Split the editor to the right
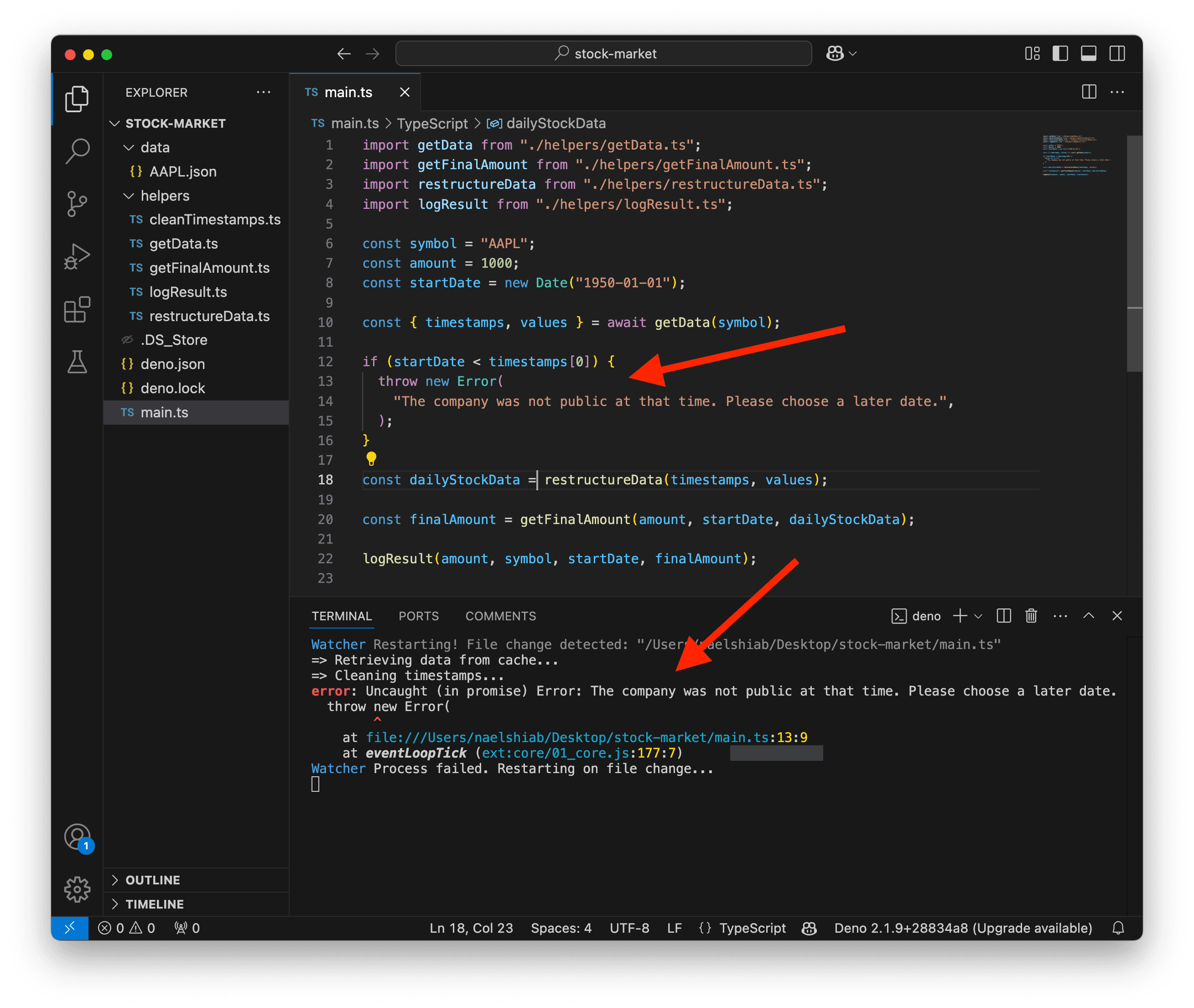 (x=1090, y=92)
